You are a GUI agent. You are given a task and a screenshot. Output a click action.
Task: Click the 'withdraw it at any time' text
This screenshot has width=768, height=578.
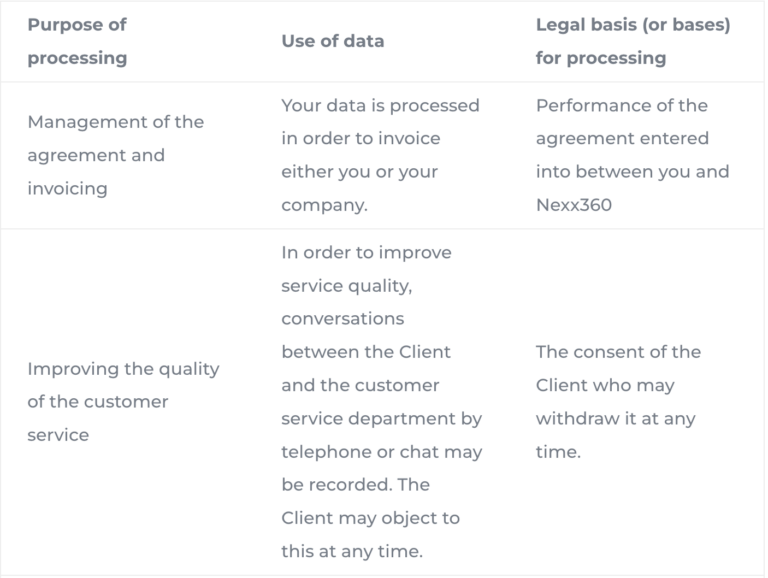615,435
